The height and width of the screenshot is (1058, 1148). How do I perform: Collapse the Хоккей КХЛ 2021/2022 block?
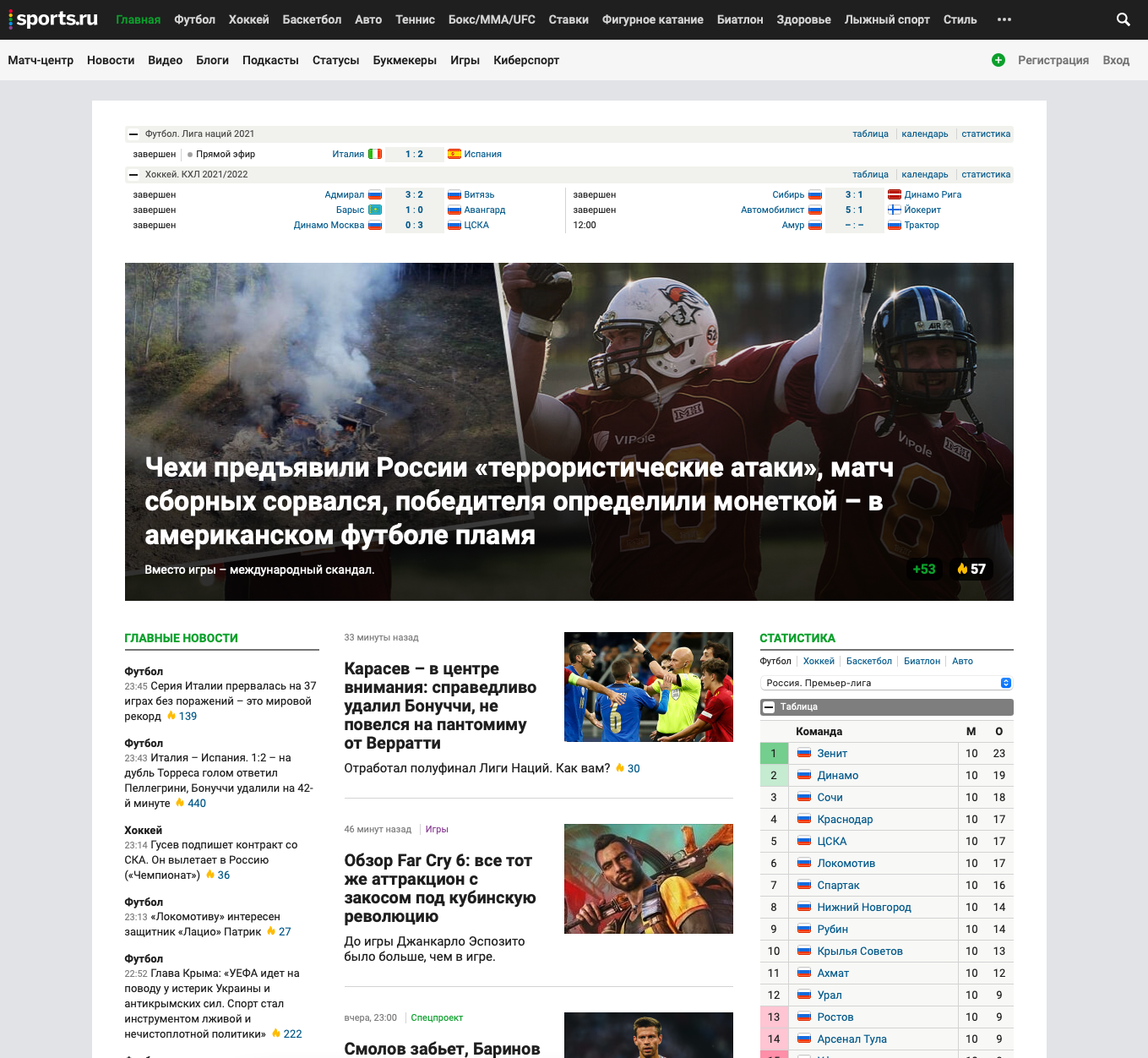(133, 175)
